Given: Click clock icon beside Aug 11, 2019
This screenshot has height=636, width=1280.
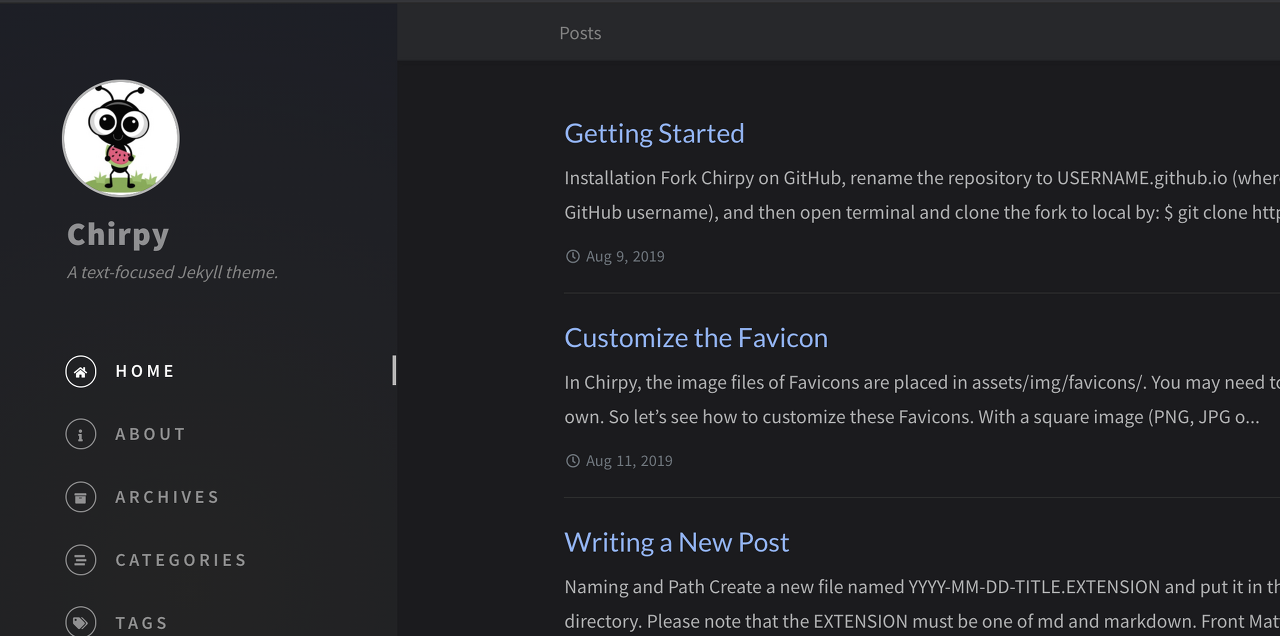Looking at the screenshot, I should tap(573, 461).
